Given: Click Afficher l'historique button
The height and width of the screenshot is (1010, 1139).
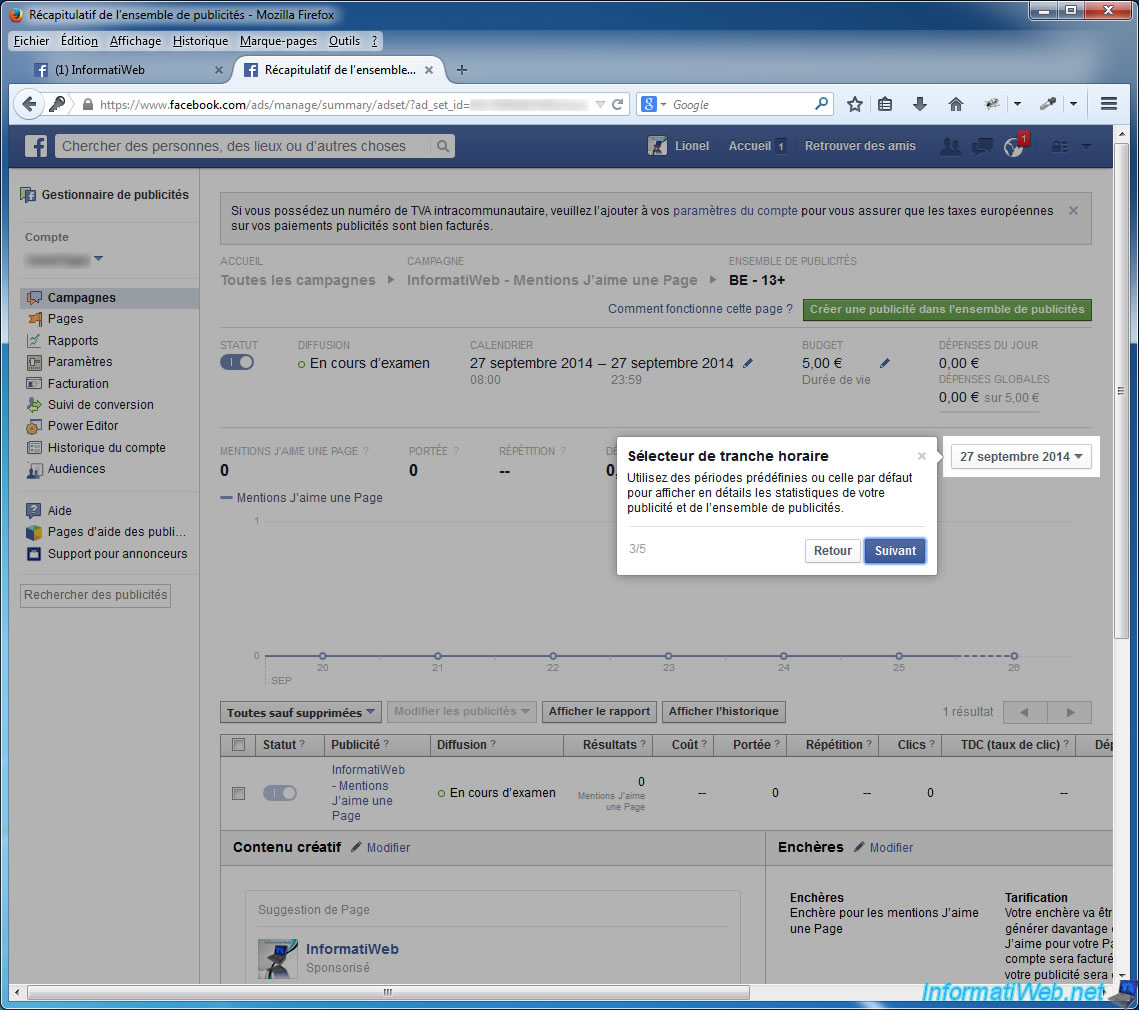Looking at the screenshot, I should pyautogui.click(x=723, y=711).
